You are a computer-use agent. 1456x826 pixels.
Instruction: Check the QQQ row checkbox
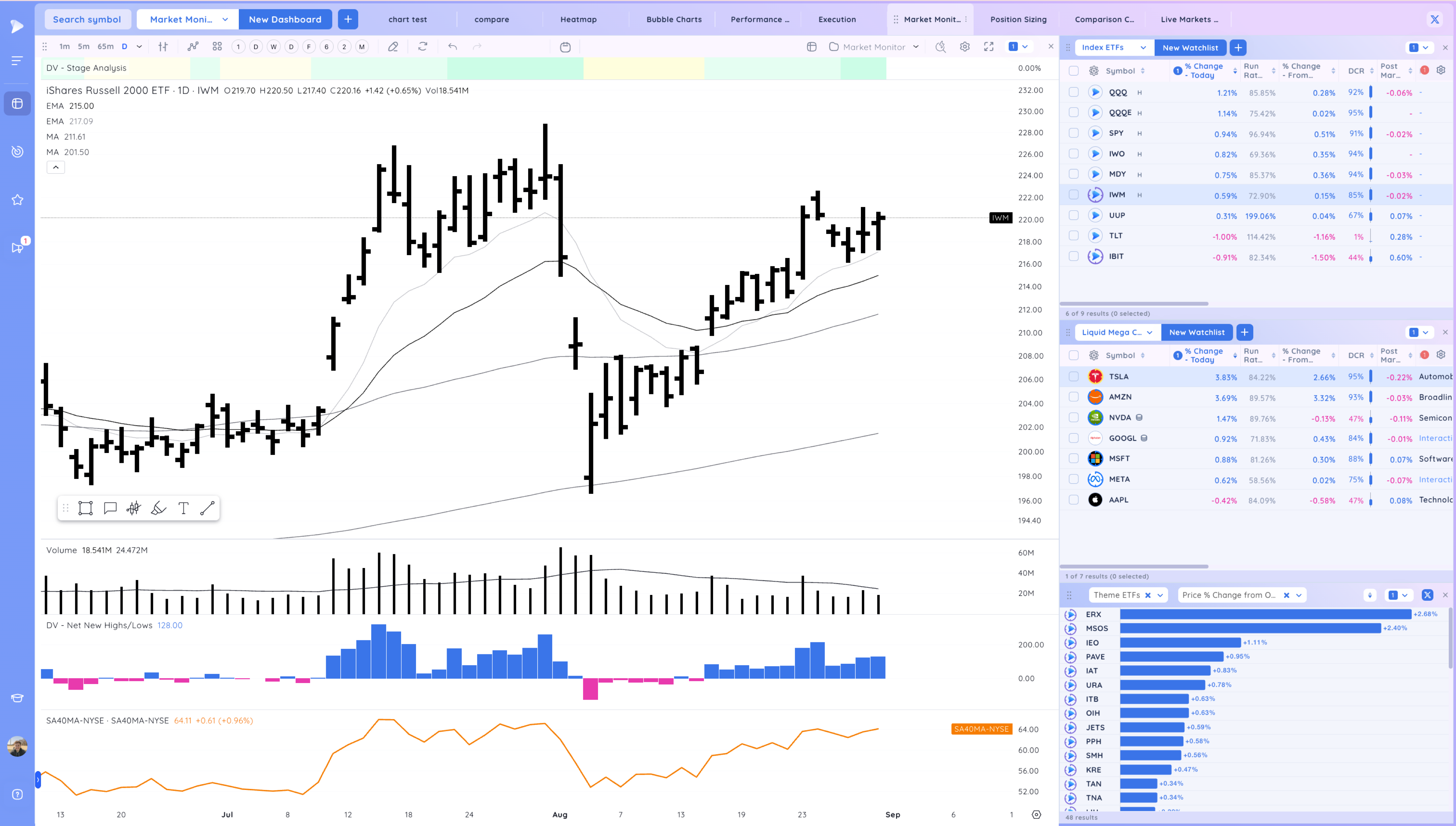coord(1073,92)
